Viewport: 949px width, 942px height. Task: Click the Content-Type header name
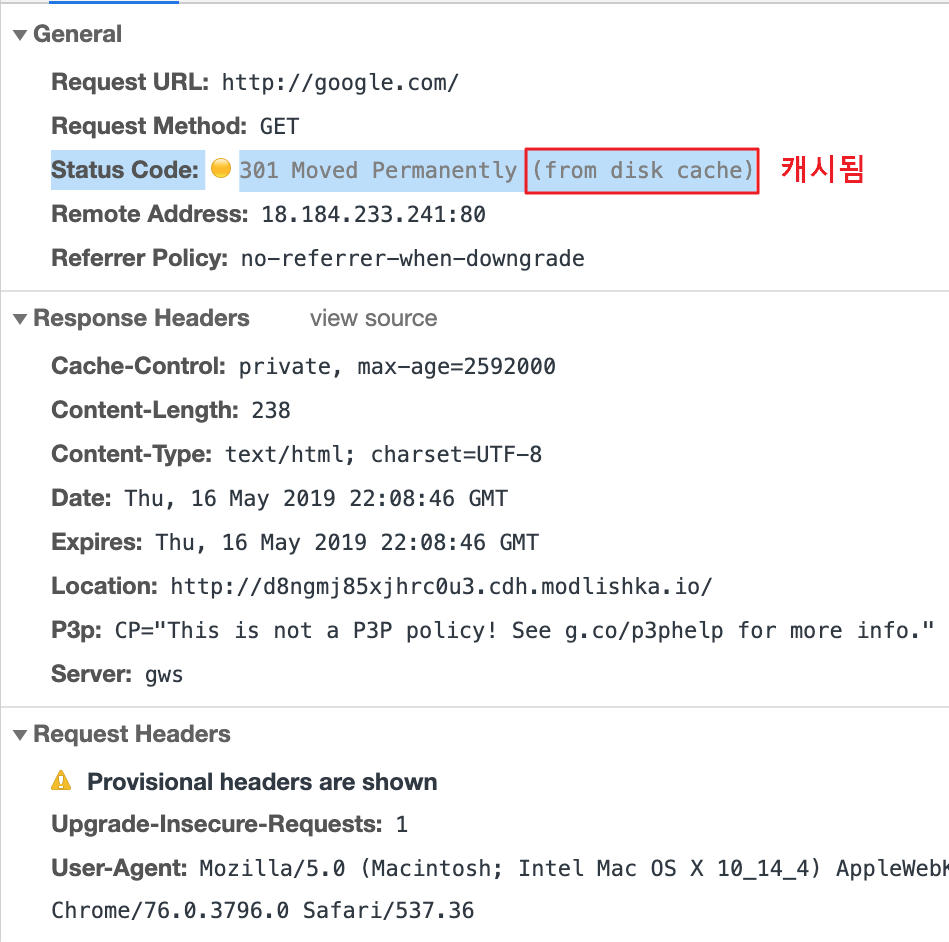click(132, 455)
